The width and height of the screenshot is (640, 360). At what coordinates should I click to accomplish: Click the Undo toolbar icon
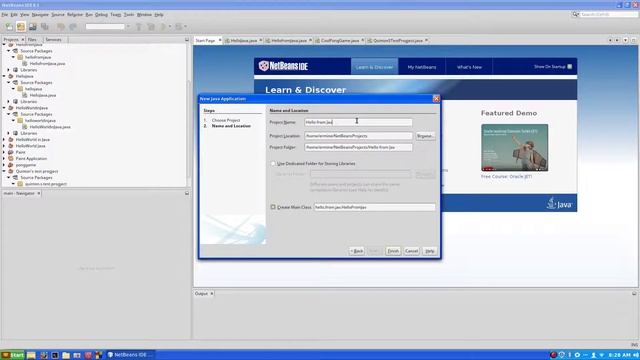tap(61, 27)
